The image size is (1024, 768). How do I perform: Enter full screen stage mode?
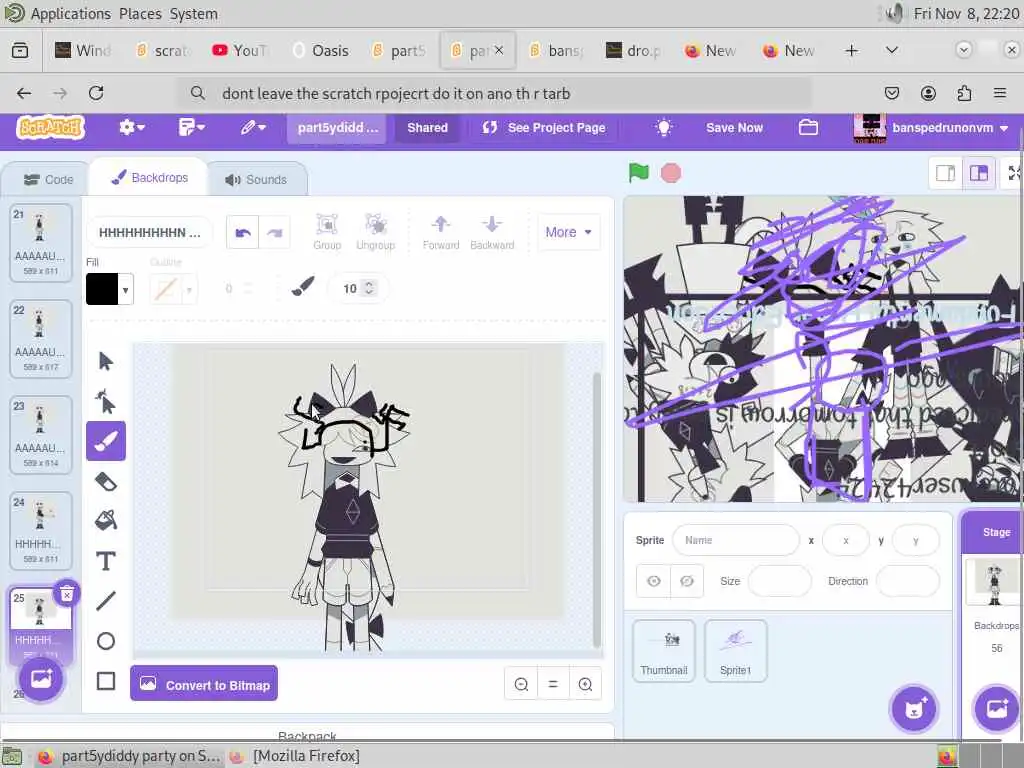(1014, 173)
